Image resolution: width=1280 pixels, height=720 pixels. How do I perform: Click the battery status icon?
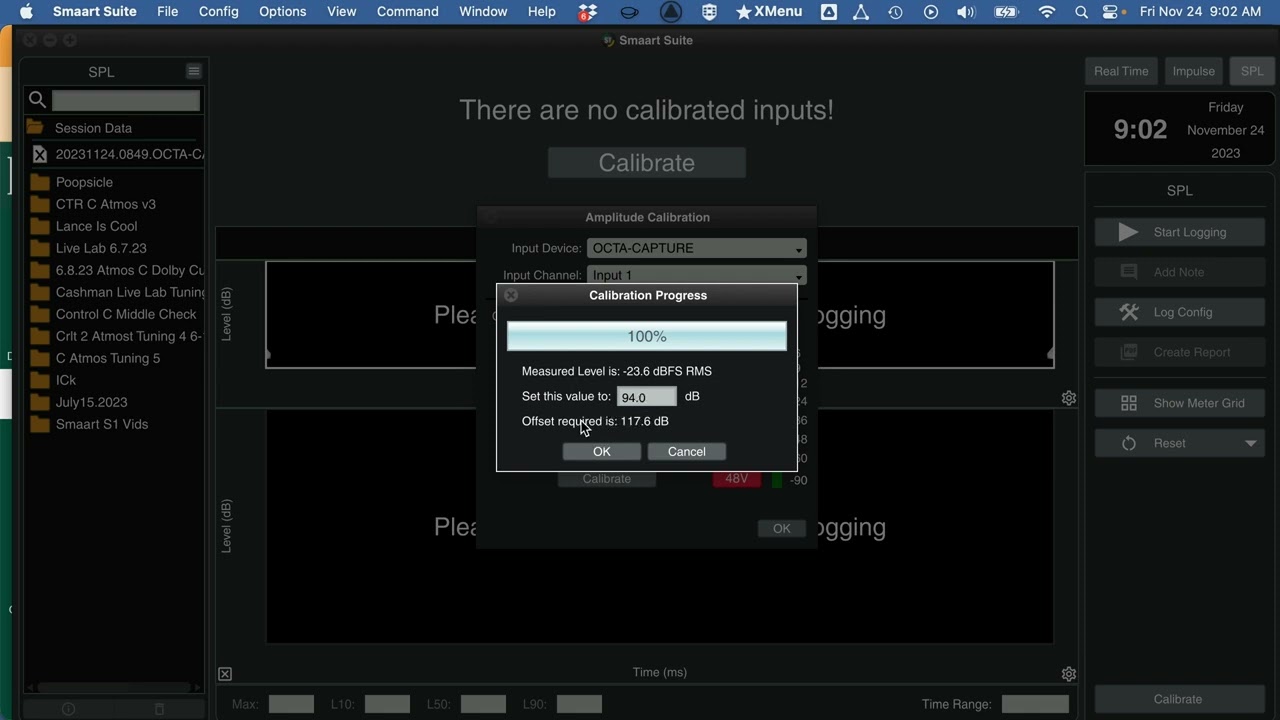[1006, 12]
